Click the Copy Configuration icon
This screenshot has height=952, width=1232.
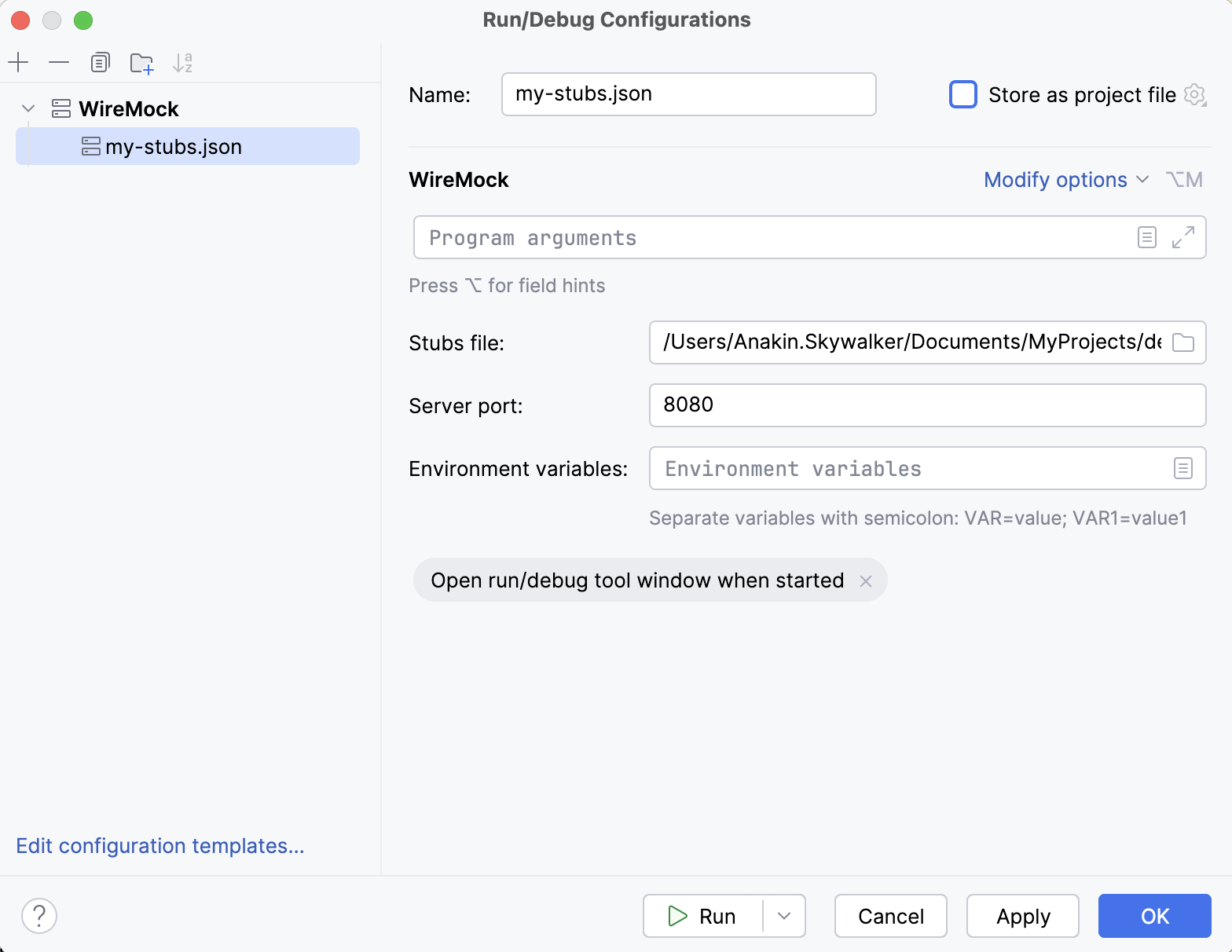[x=100, y=62]
